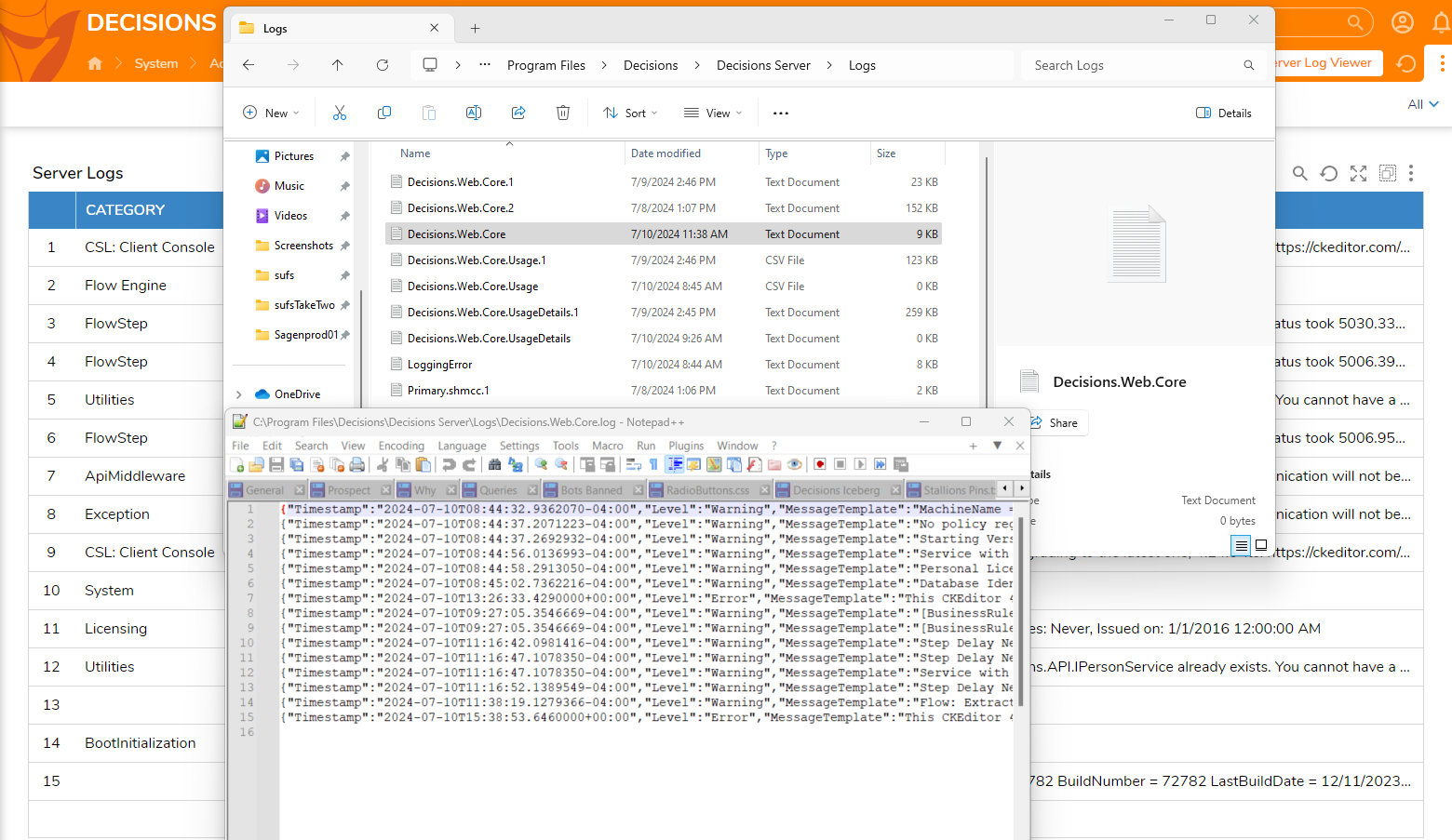
Task: Click the New file icon in Notepad++ toolbar
Action: [236, 464]
